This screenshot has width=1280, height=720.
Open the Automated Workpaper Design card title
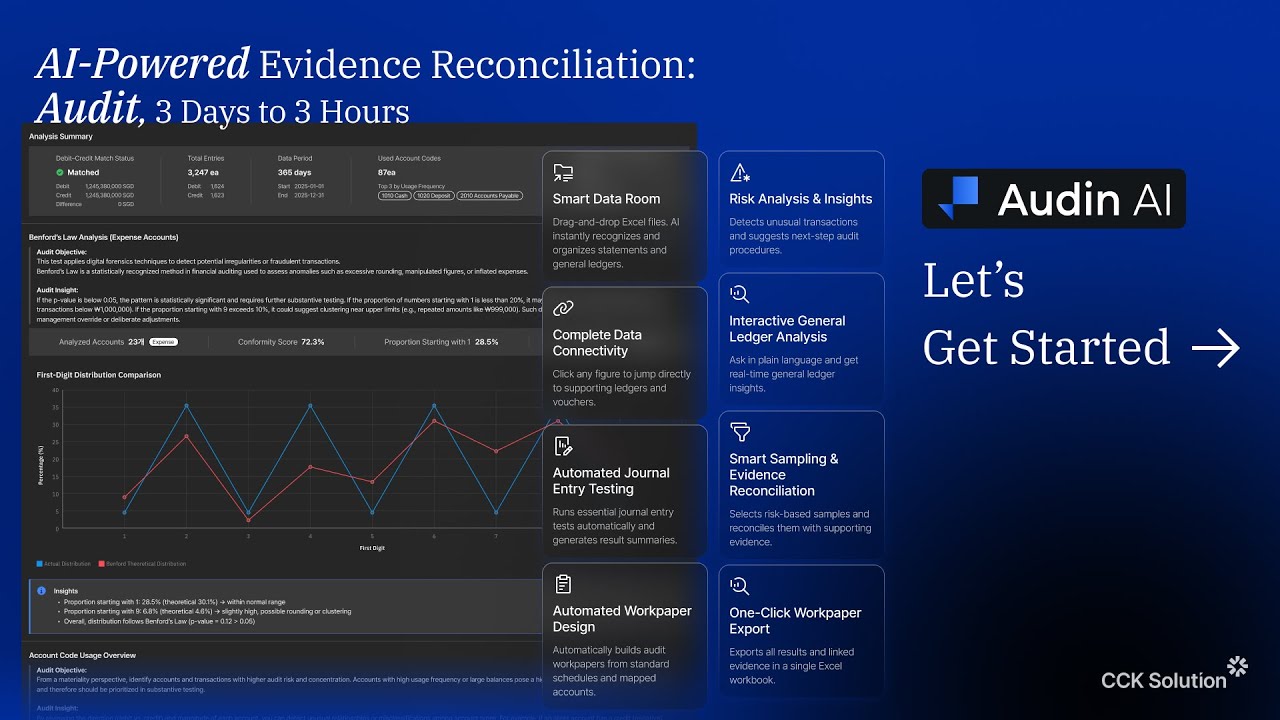(x=622, y=619)
